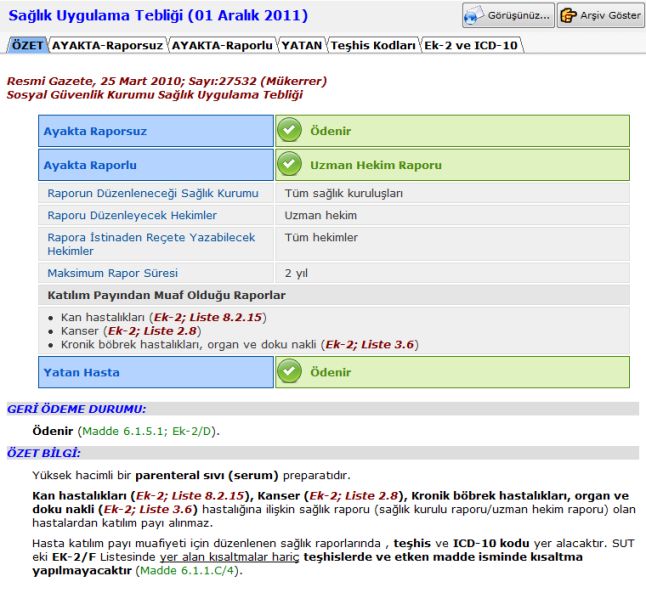Select the YATAN tab
The width and height of the screenshot is (646, 593).
coord(301,45)
